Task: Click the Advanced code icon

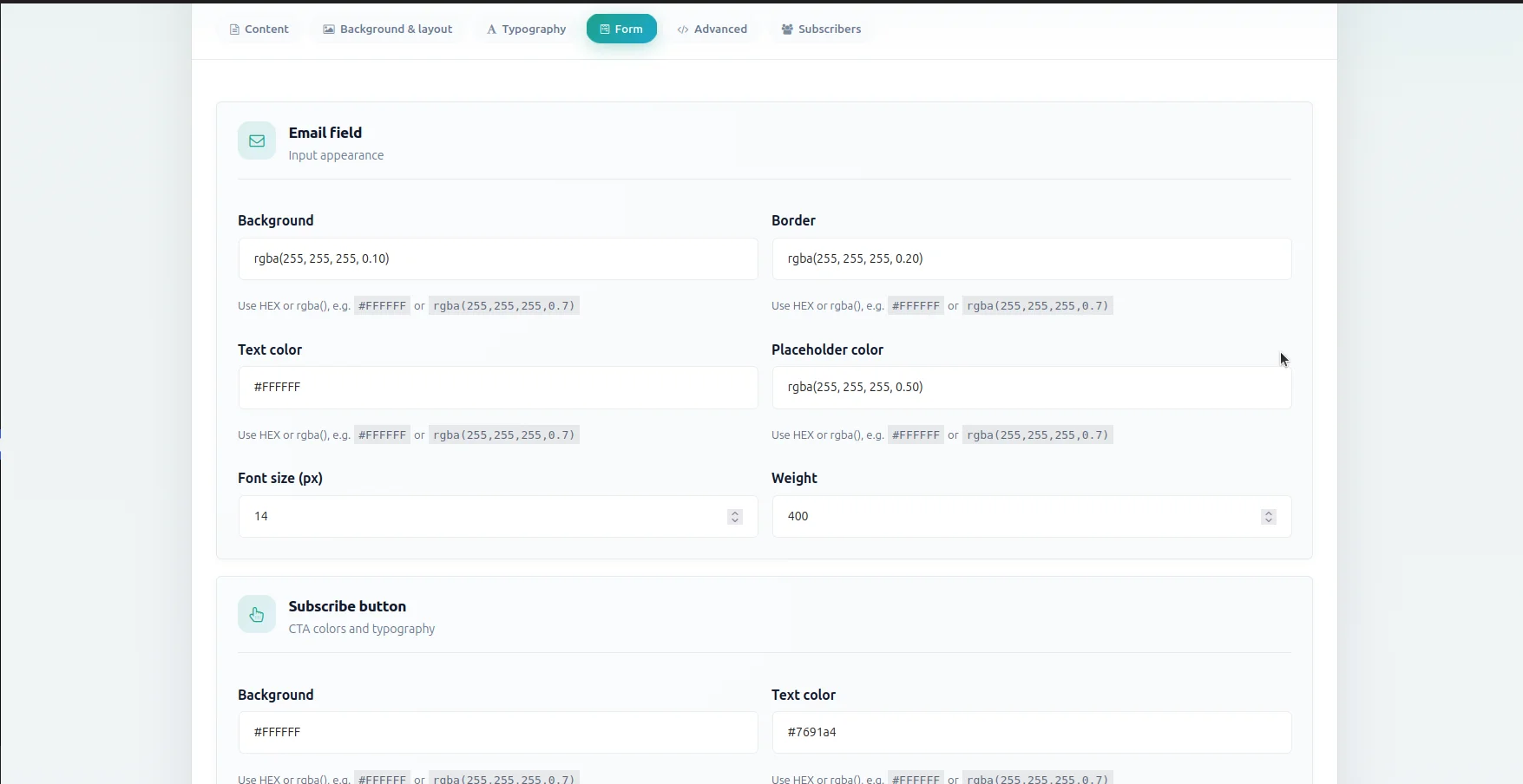Action: pyautogui.click(x=683, y=29)
